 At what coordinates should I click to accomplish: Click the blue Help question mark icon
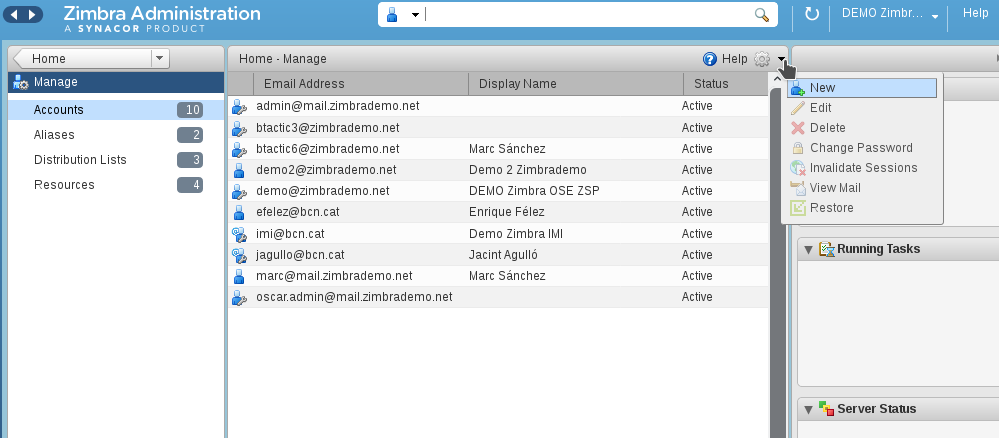coord(710,59)
